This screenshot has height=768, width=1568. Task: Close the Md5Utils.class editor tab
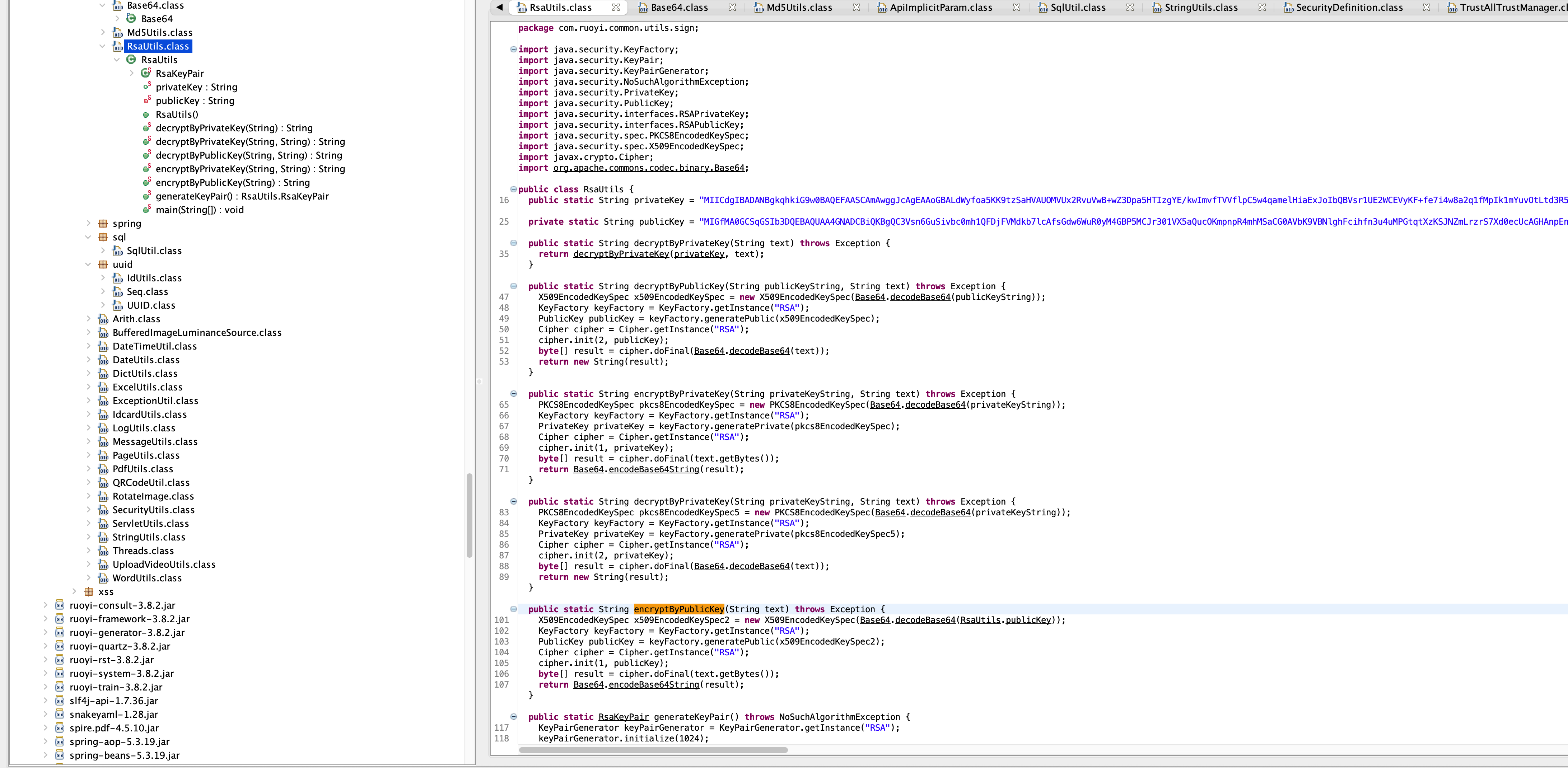click(857, 7)
